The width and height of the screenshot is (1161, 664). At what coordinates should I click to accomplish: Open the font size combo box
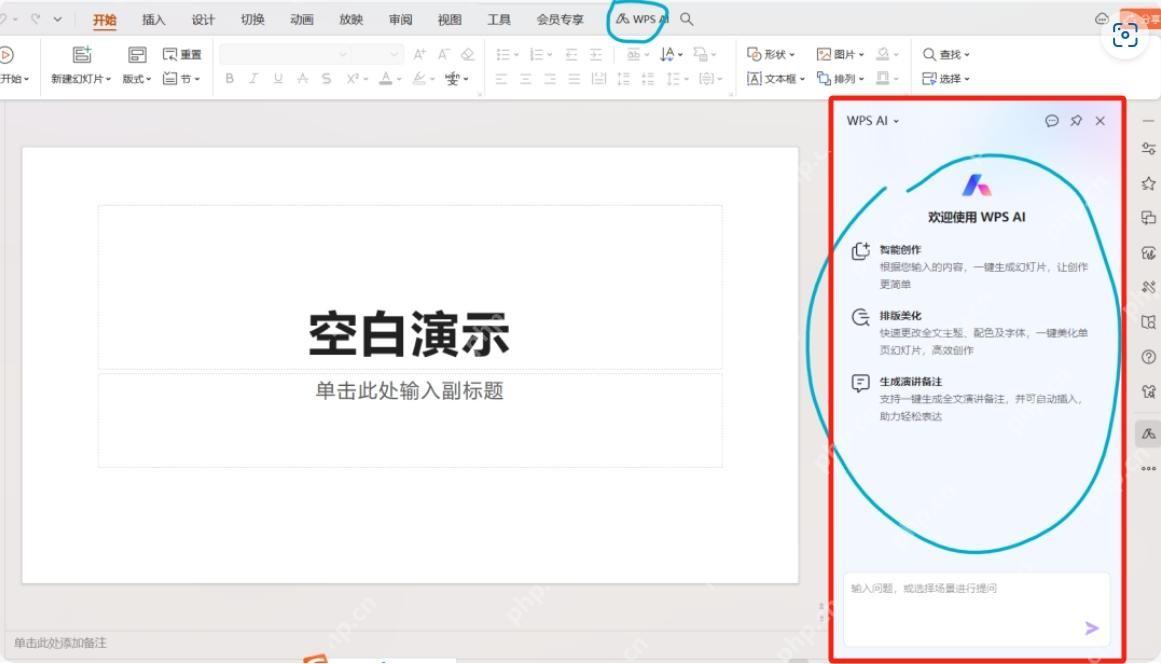pos(377,54)
